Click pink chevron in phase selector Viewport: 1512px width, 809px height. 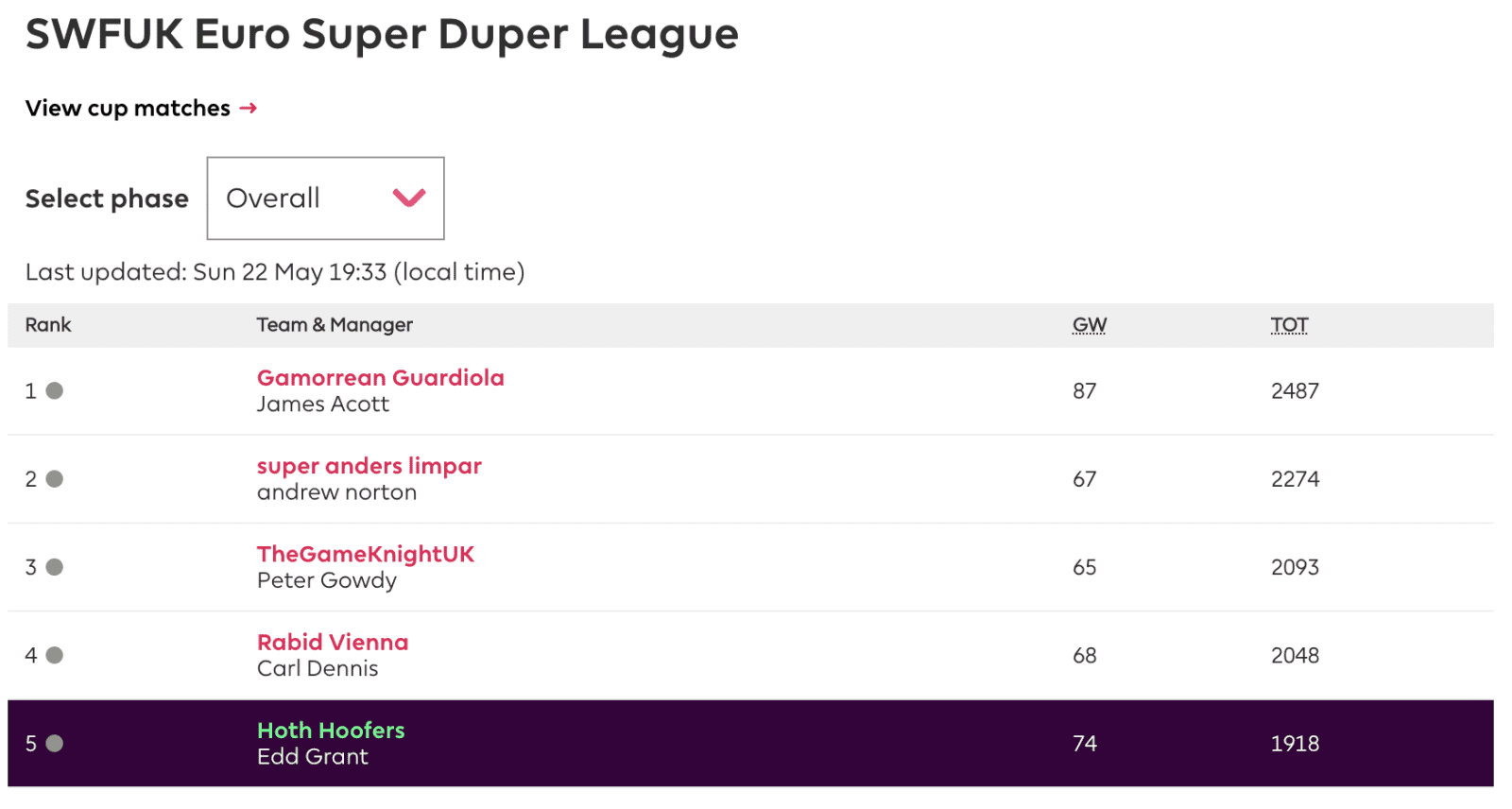click(x=409, y=198)
